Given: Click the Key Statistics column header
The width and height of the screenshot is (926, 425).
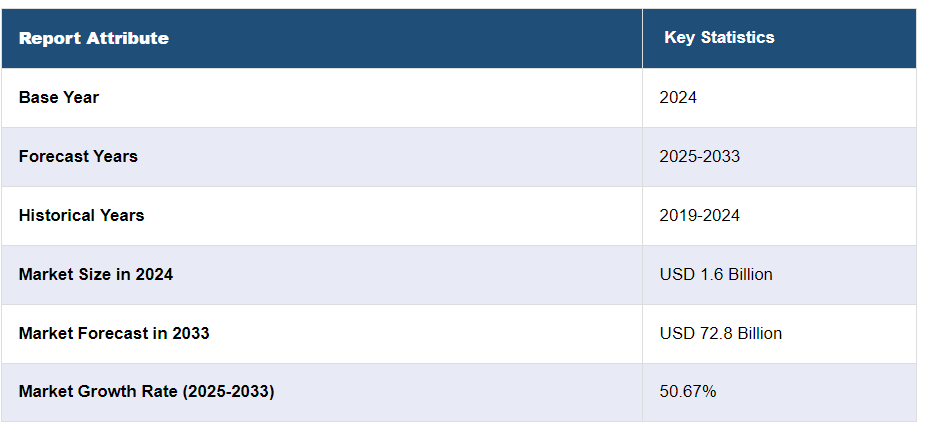Looking at the screenshot, I should click(x=719, y=38).
